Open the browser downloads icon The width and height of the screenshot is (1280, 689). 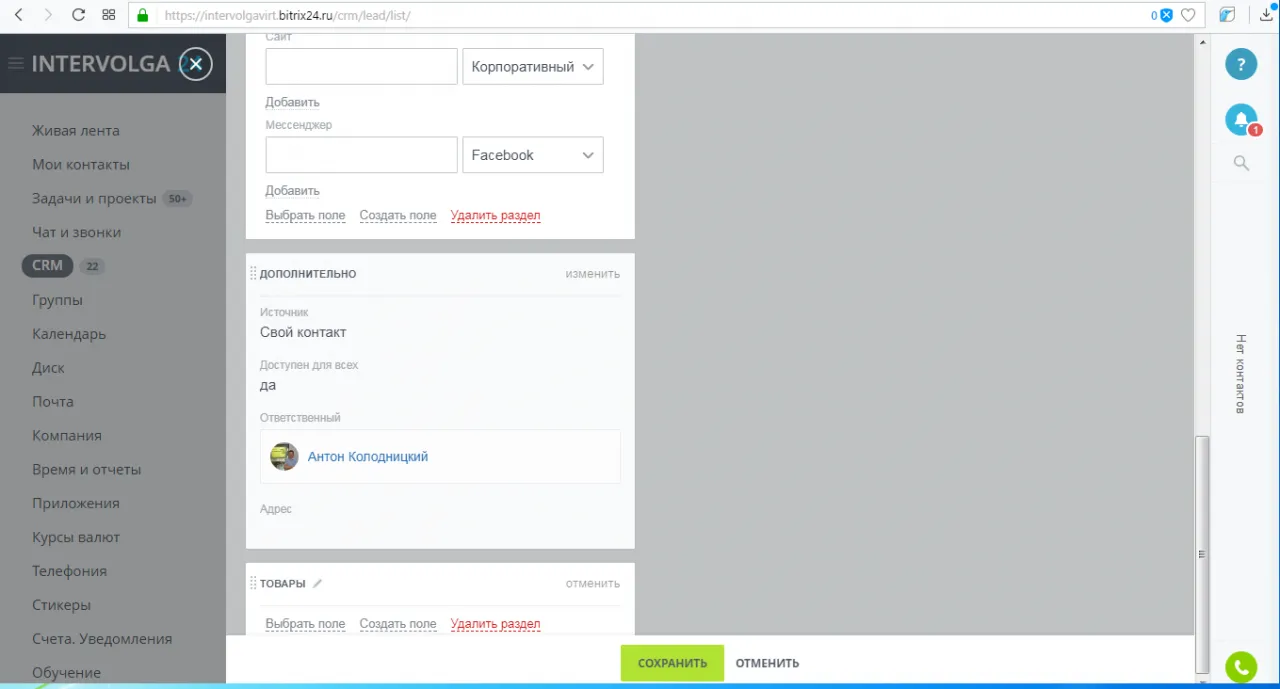1266,15
